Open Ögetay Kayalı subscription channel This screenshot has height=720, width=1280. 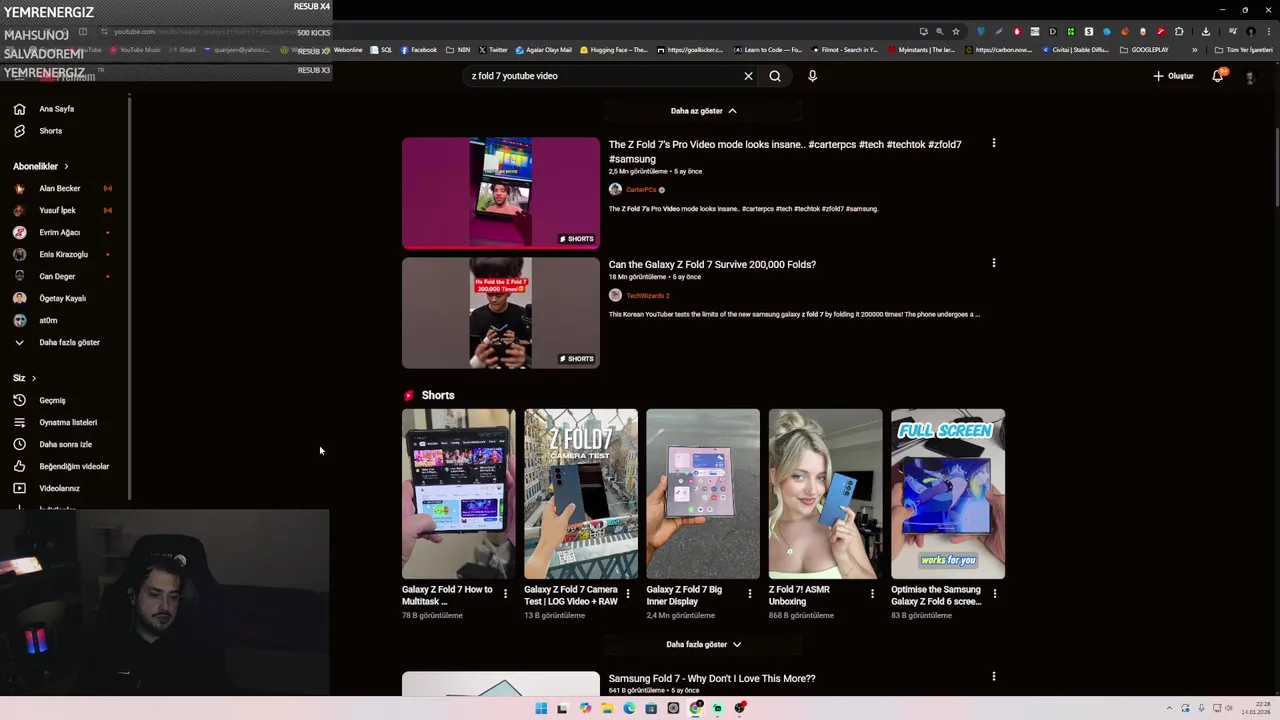pos(62,298)
